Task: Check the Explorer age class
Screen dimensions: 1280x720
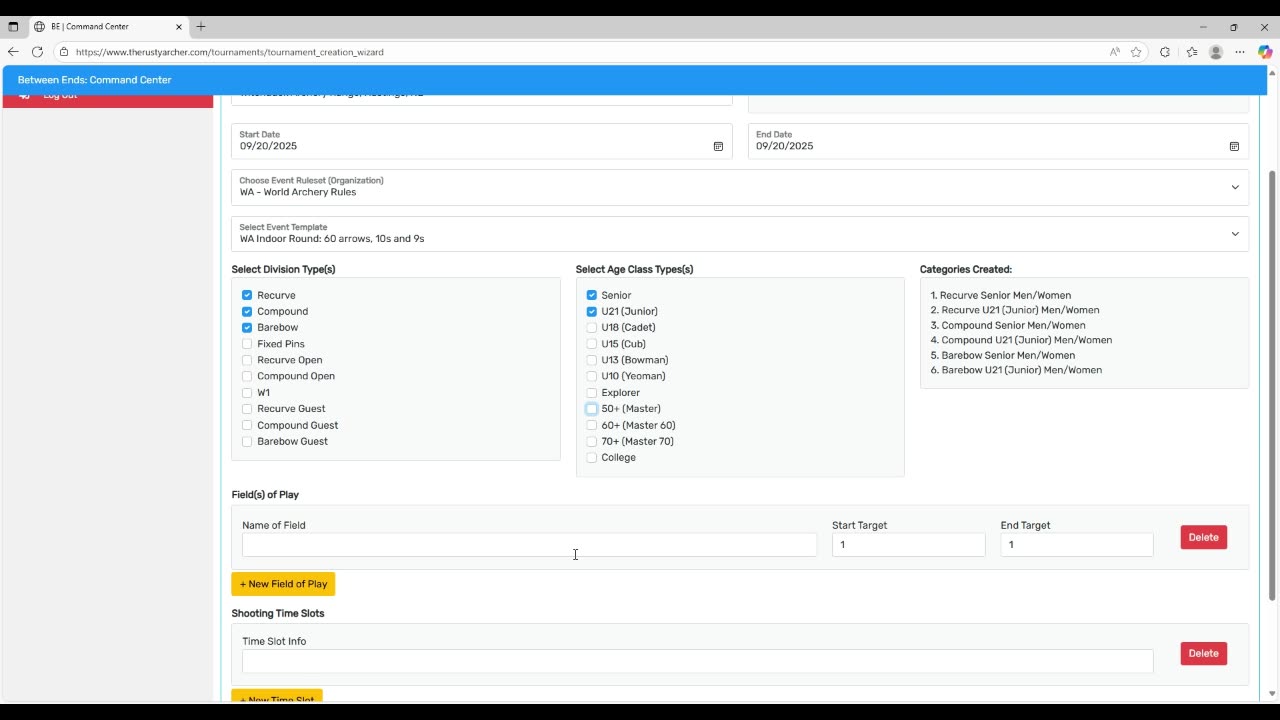Action: [591, 392]
